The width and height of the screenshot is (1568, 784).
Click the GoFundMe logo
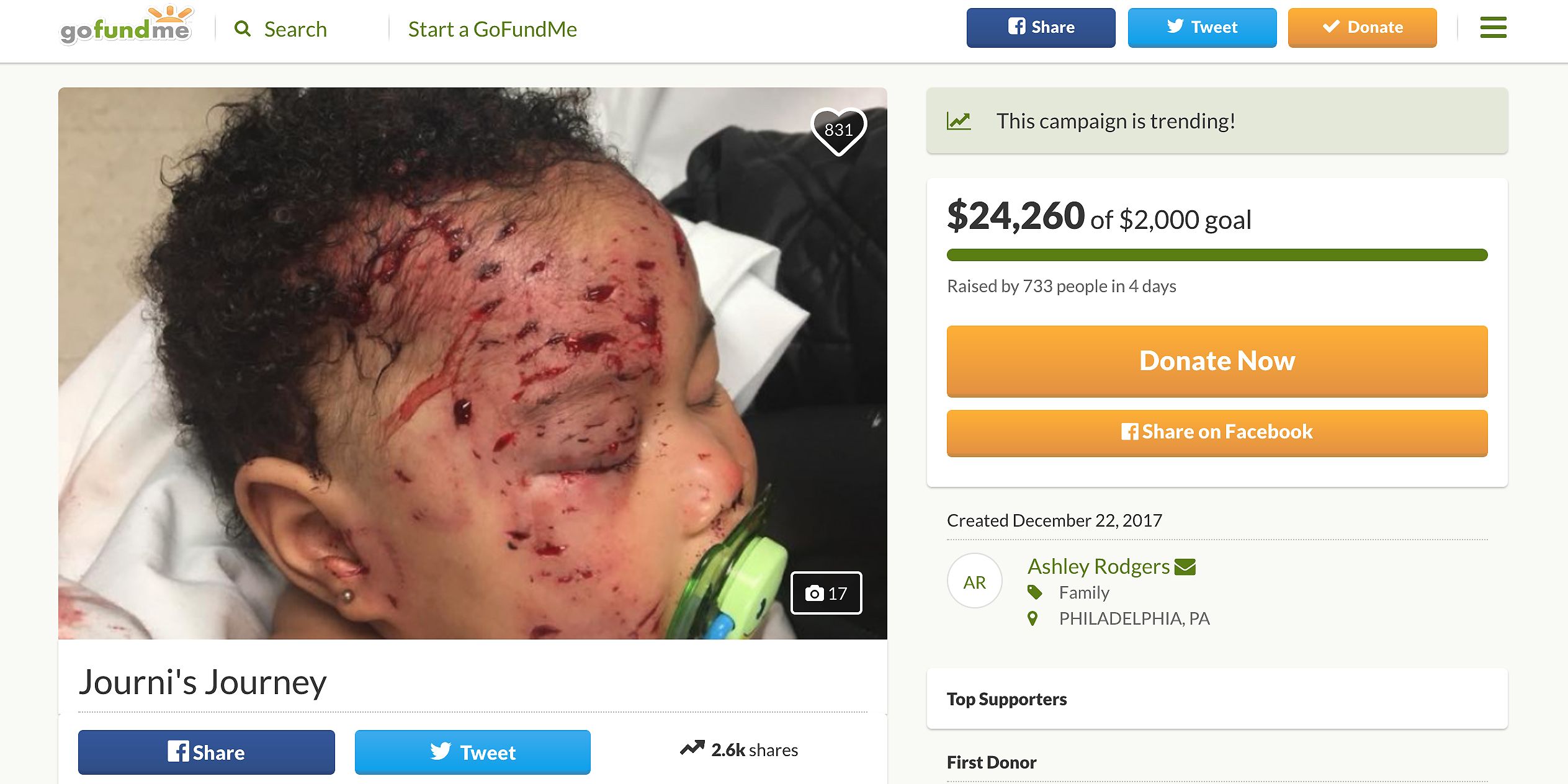pos(126,27)
